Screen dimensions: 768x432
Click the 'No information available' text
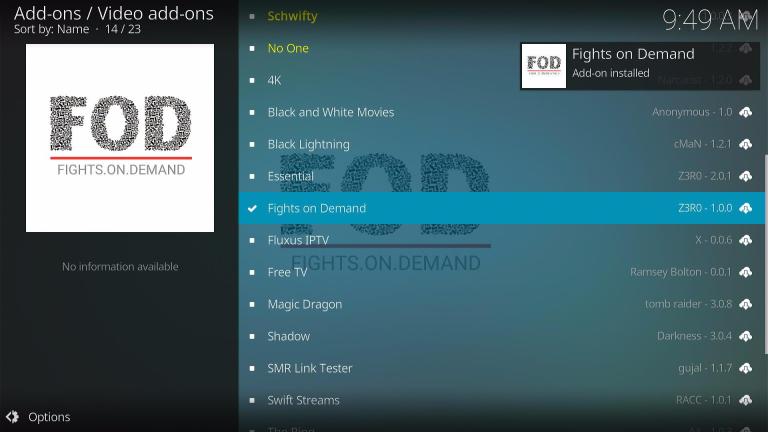120,266
